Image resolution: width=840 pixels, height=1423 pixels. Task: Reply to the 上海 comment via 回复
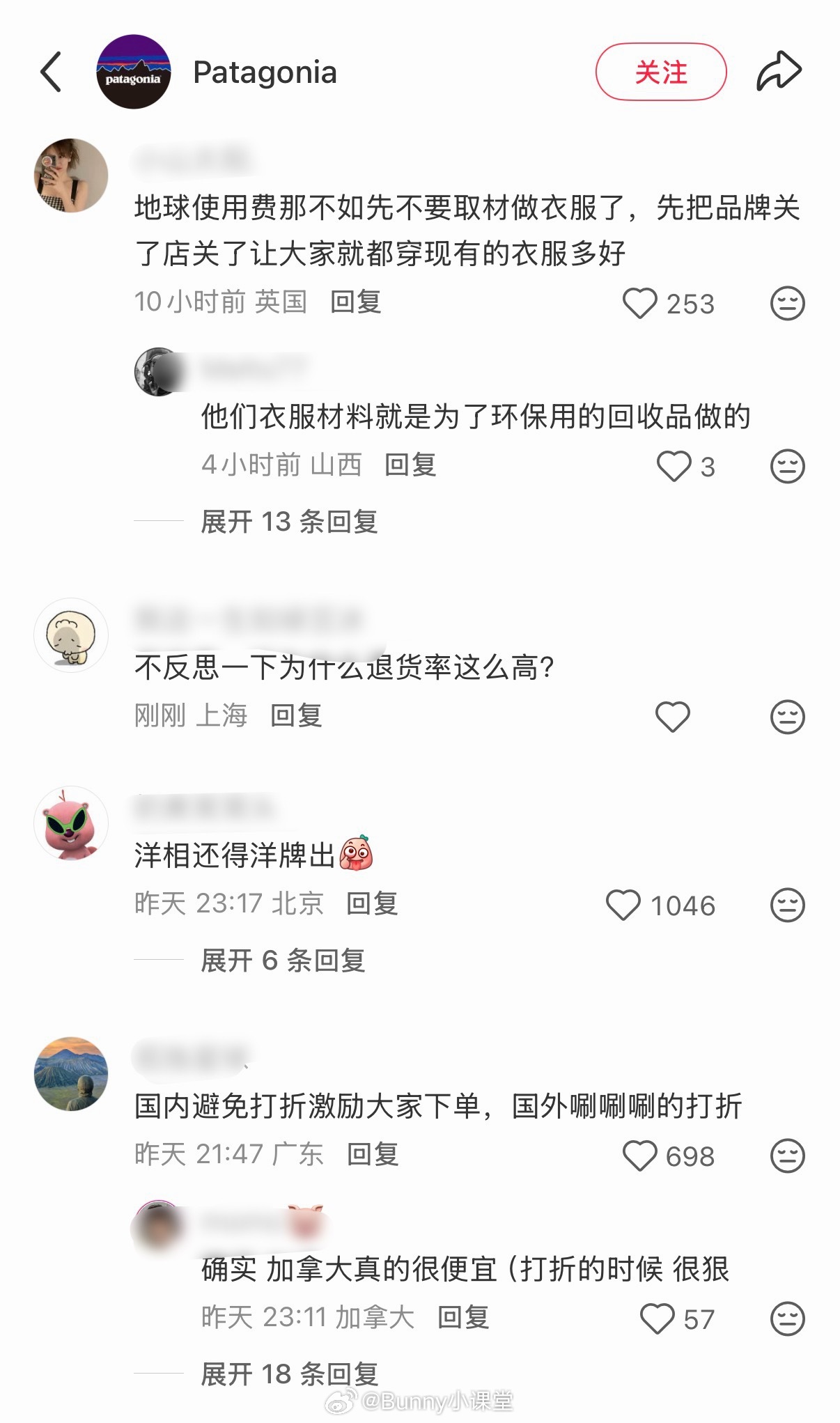[x=296, y=715]
